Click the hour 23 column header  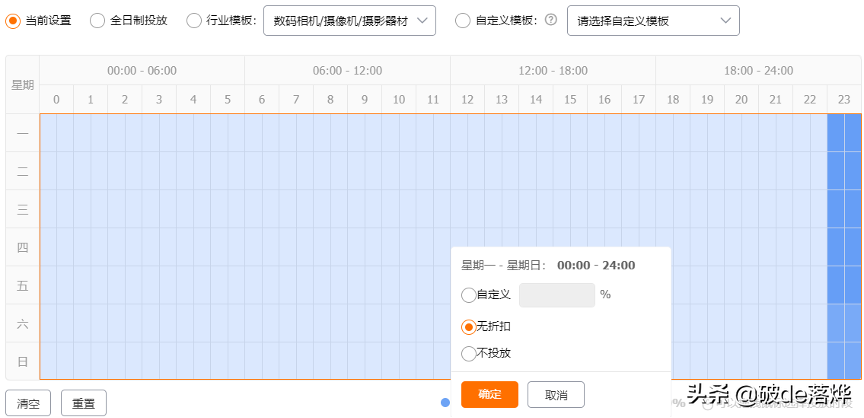coord(844,99)
